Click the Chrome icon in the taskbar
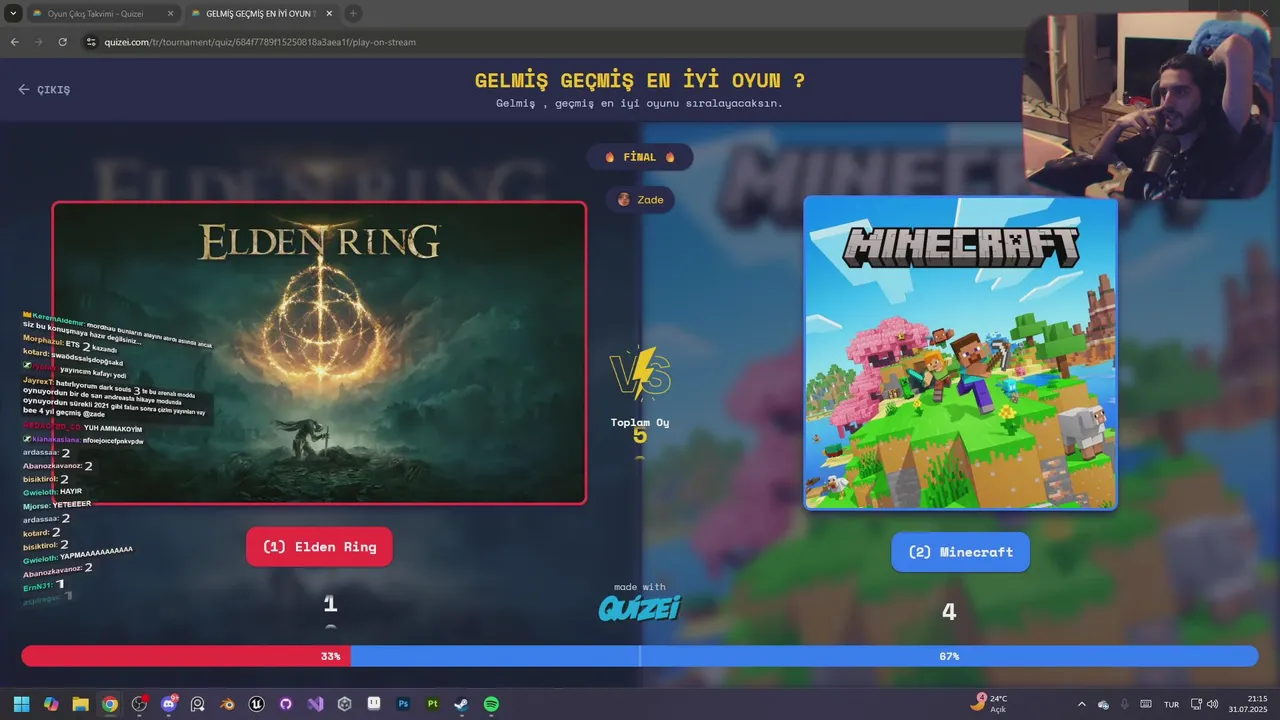1280x720 pixels. 110,704
